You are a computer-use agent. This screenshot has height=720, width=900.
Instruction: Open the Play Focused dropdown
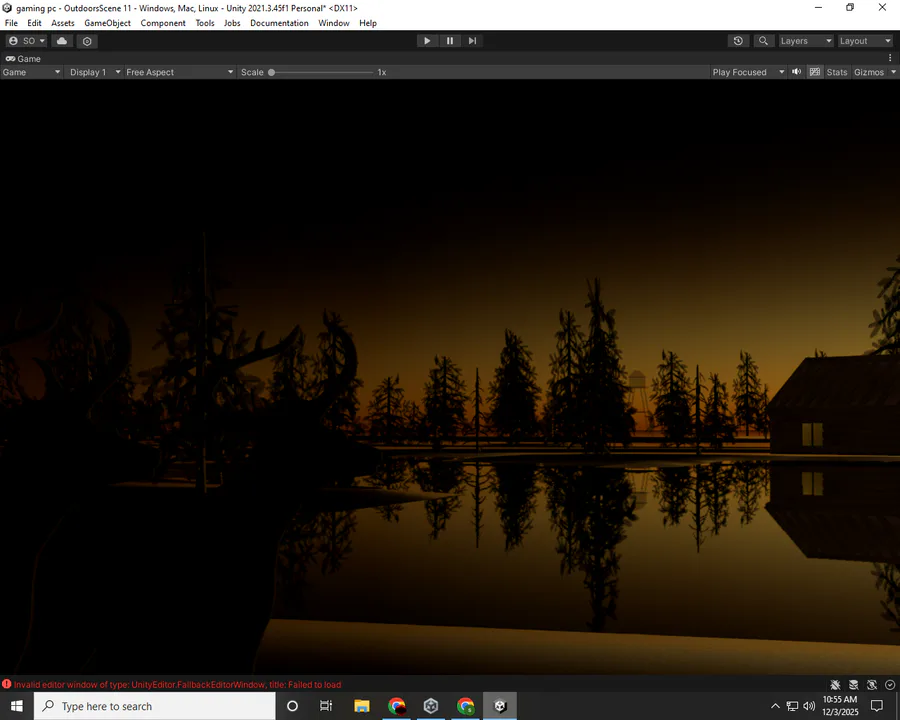tap(748, 72)
